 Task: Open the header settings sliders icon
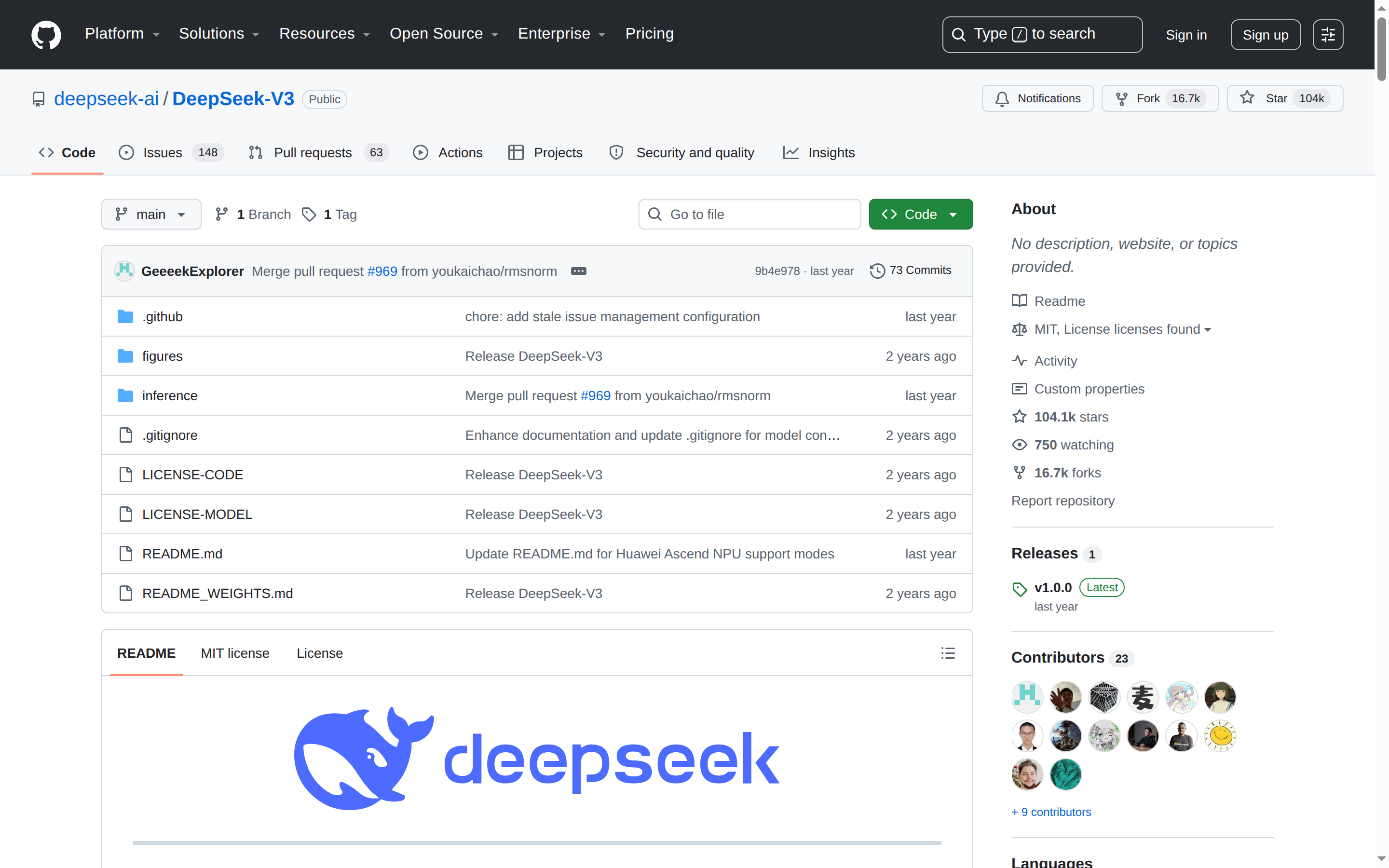1328,35
